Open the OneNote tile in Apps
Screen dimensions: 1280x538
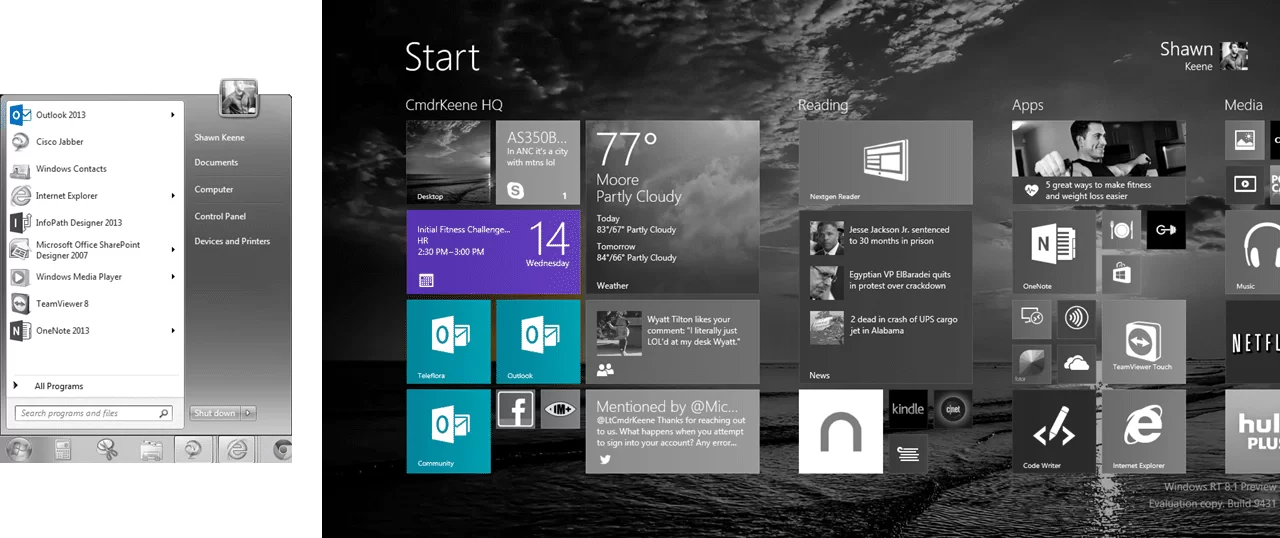click(1054, 252)
